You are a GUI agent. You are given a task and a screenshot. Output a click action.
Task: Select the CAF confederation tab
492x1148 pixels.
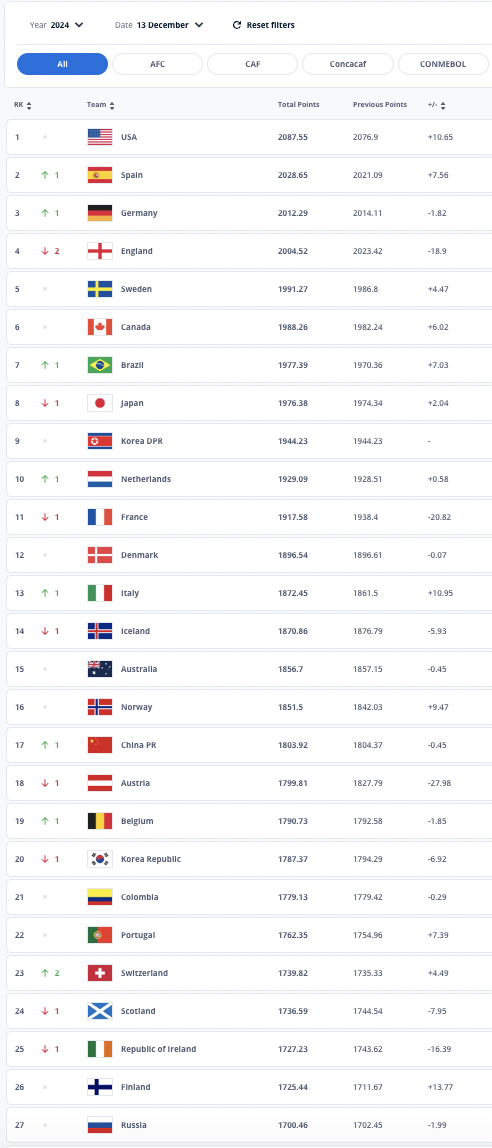tap(253, 64)
